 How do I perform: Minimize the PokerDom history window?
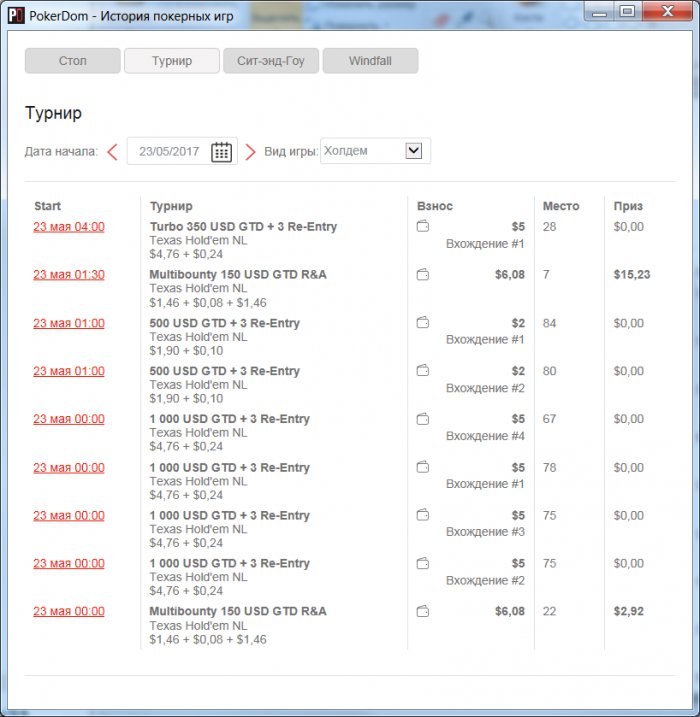[599, 11]
